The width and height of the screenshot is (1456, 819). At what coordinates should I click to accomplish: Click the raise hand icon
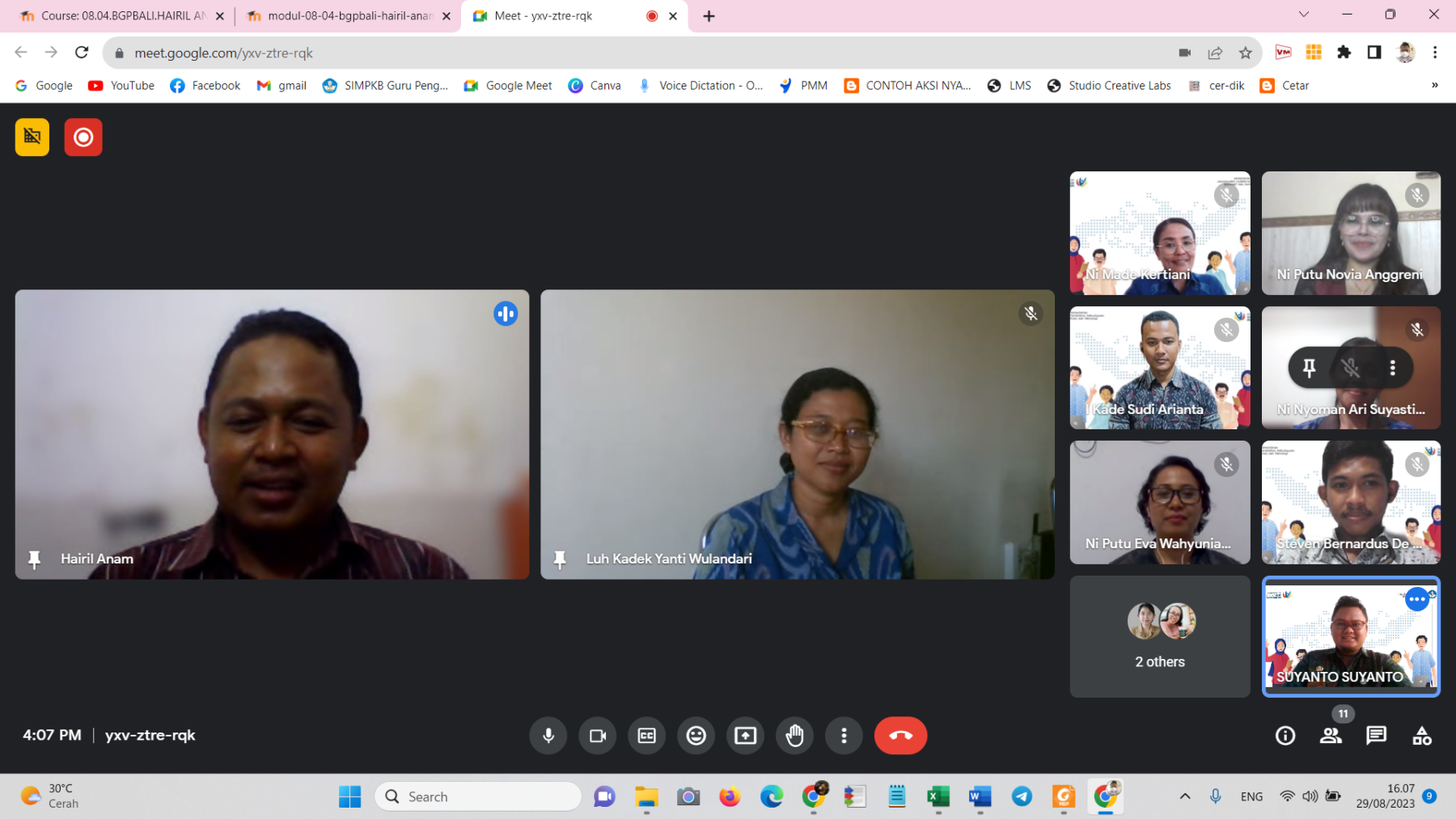794,736
